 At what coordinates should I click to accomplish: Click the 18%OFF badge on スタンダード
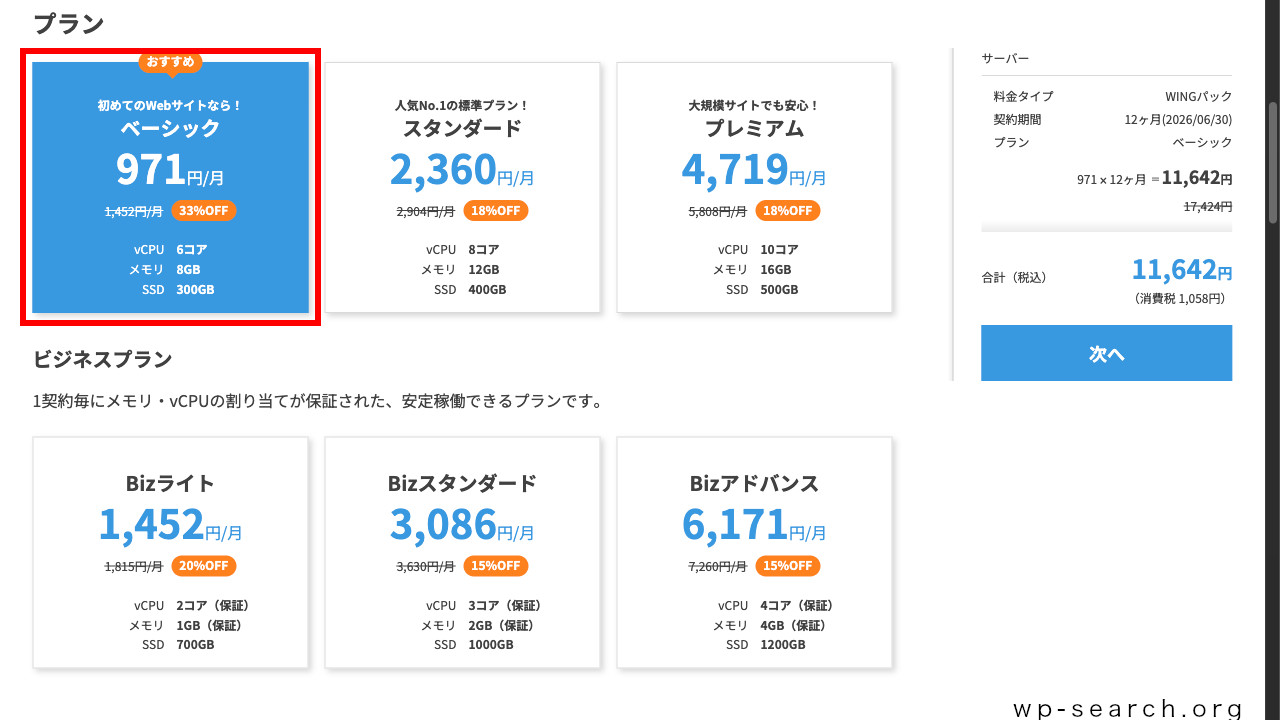[x=495, y=211]
